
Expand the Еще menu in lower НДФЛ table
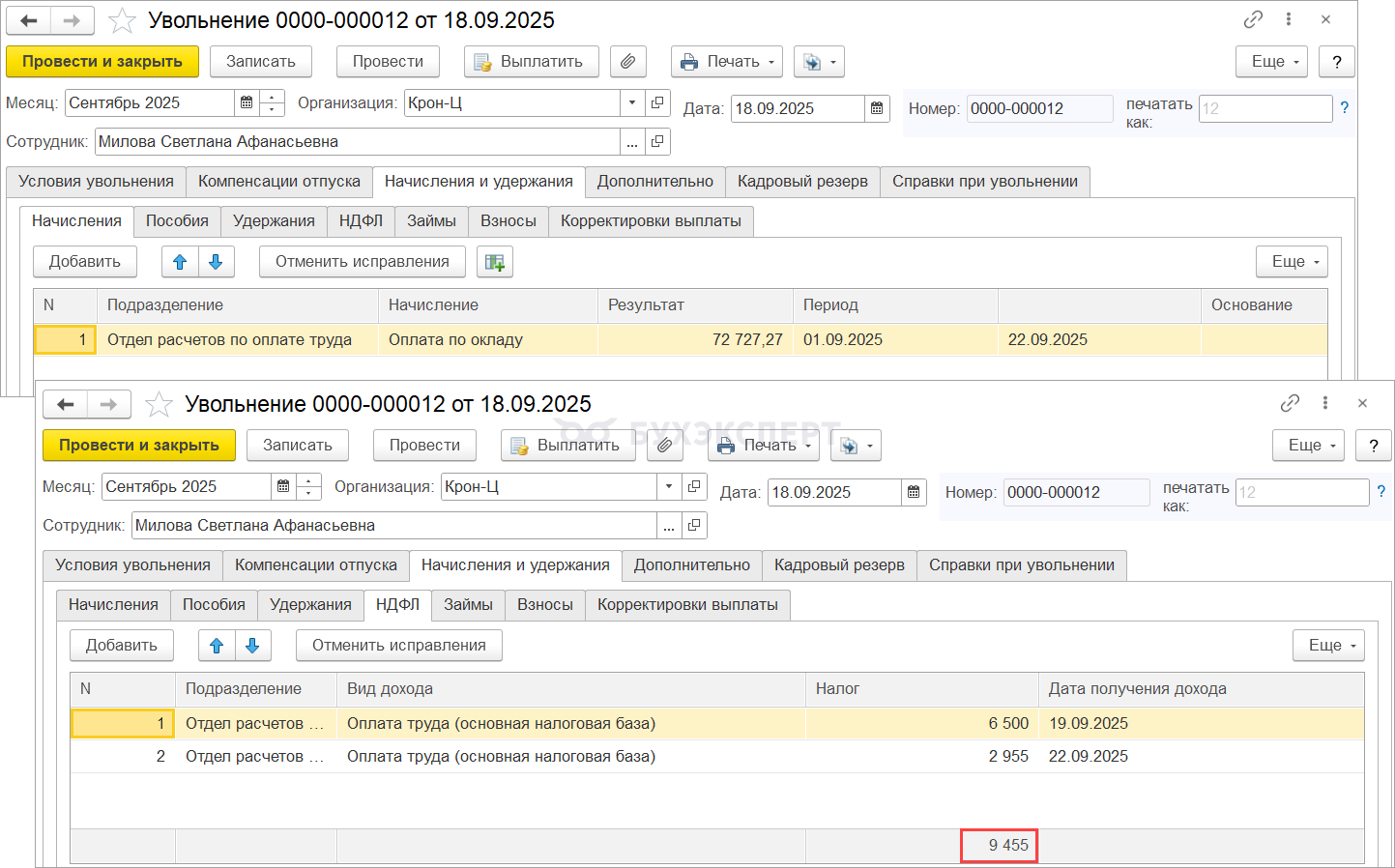point(1328,646)
